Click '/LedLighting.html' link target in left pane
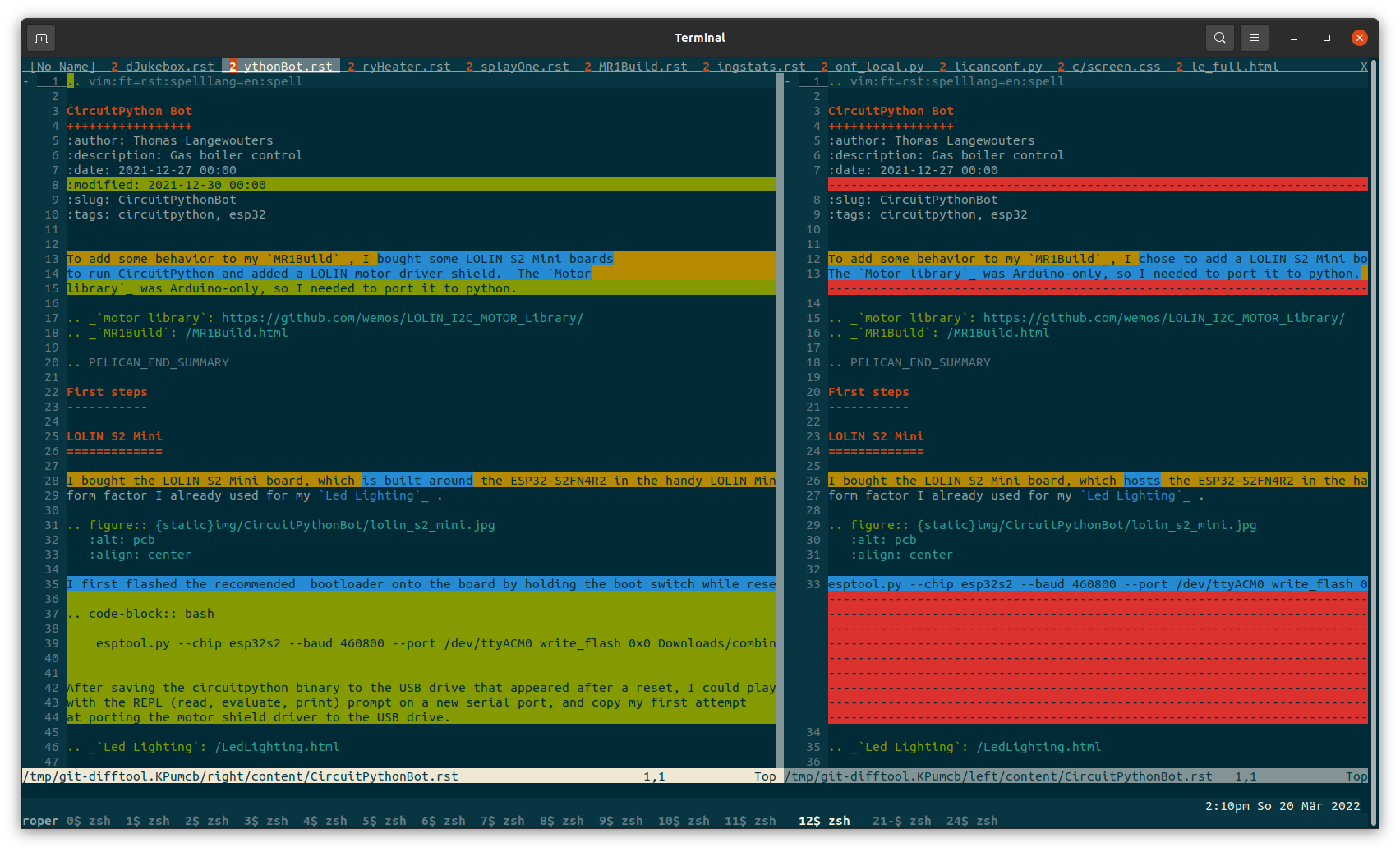Screen dimensions: 1400x852 coord(277,747)
